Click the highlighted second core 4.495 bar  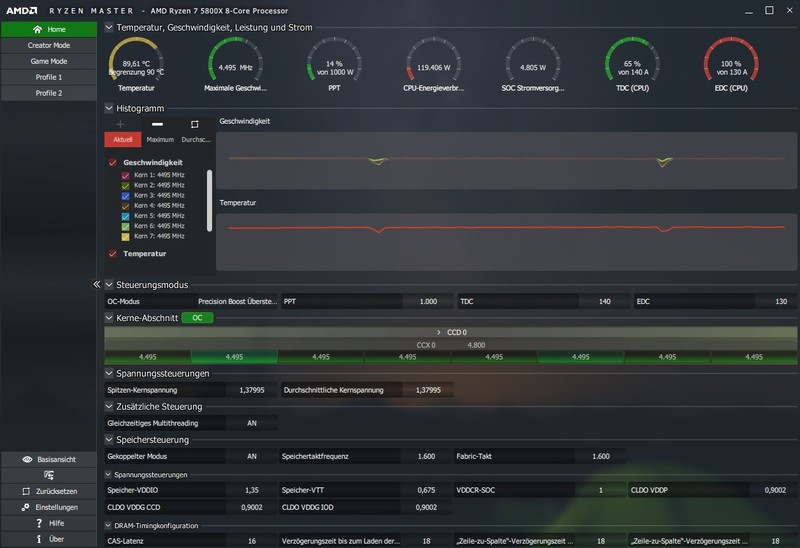234,357
